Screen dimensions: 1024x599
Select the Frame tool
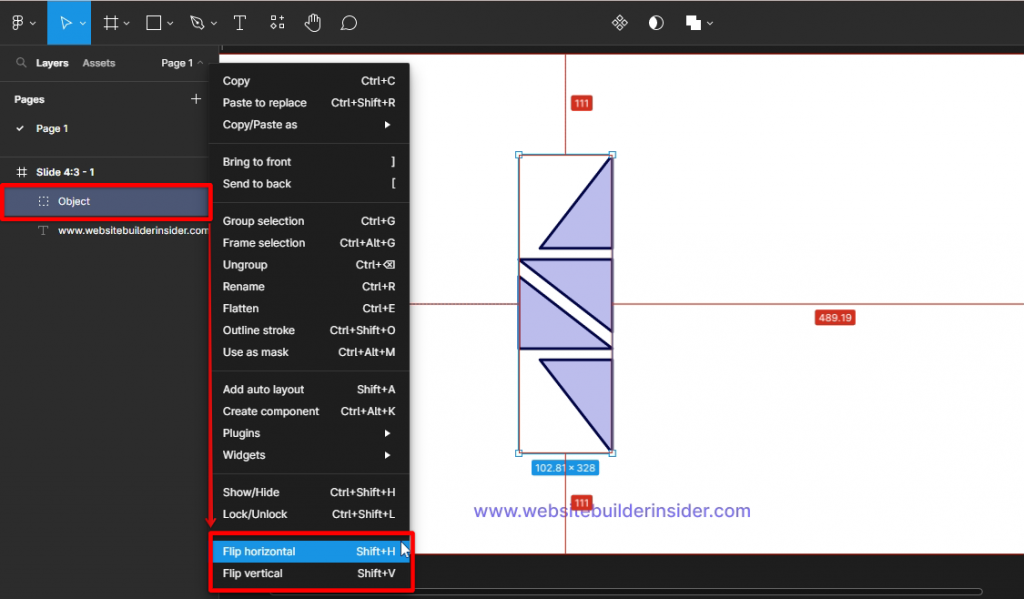[110, 22]
